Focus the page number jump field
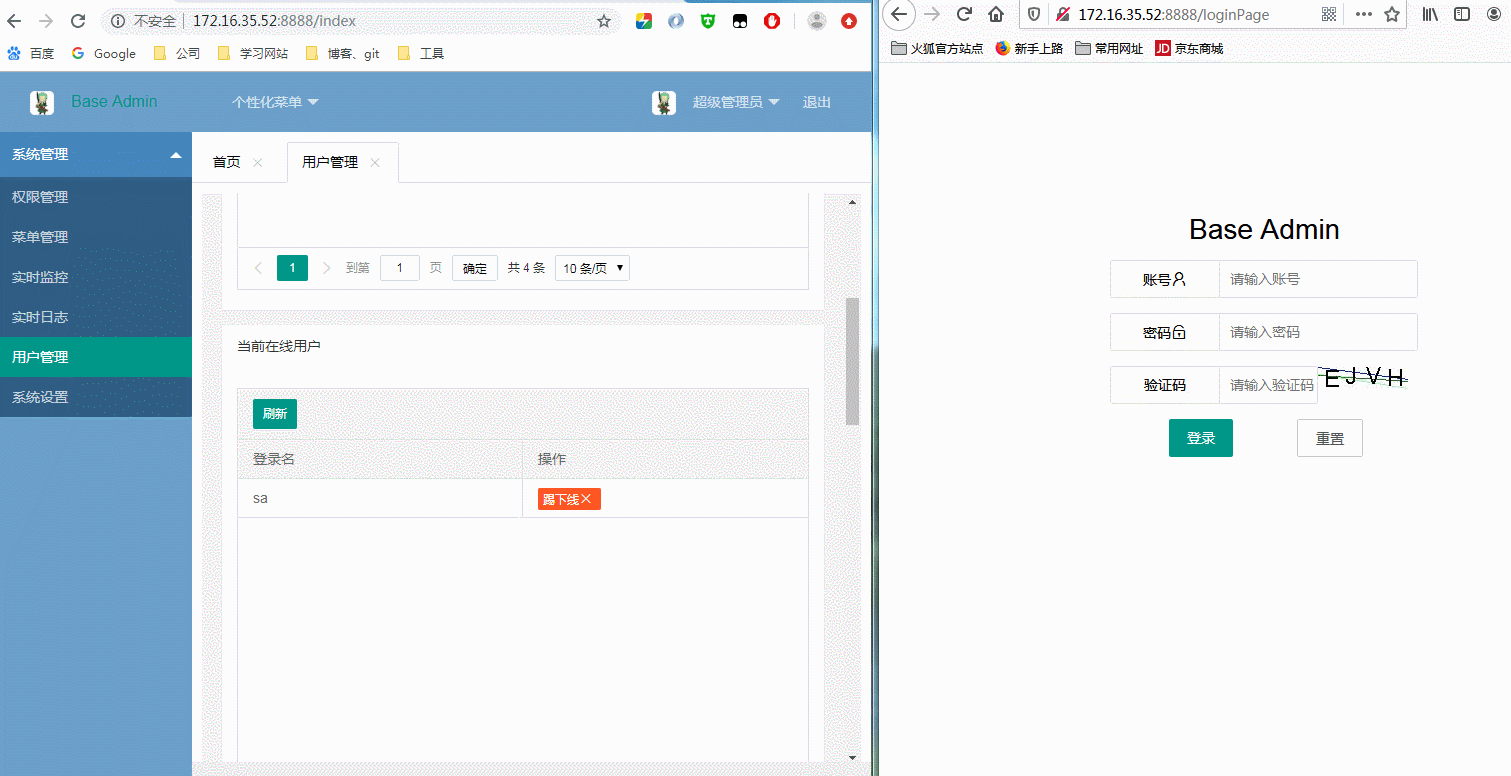1511x776 pixels. 400,268
